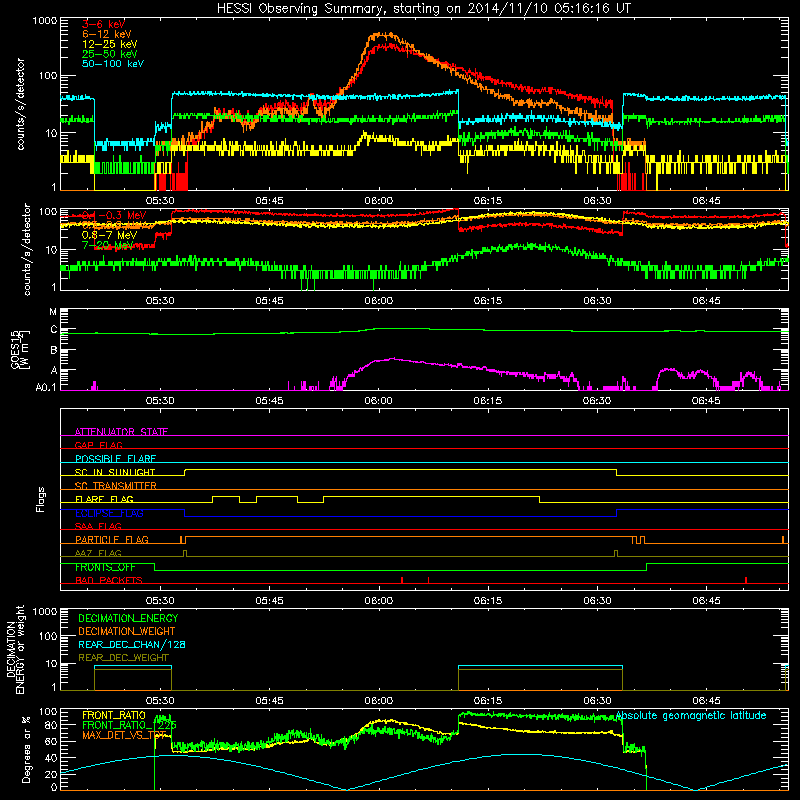Select the 1000 tick on the decimation axis
The height and width of the screenshot is (800, 800).
coord(44,611)
